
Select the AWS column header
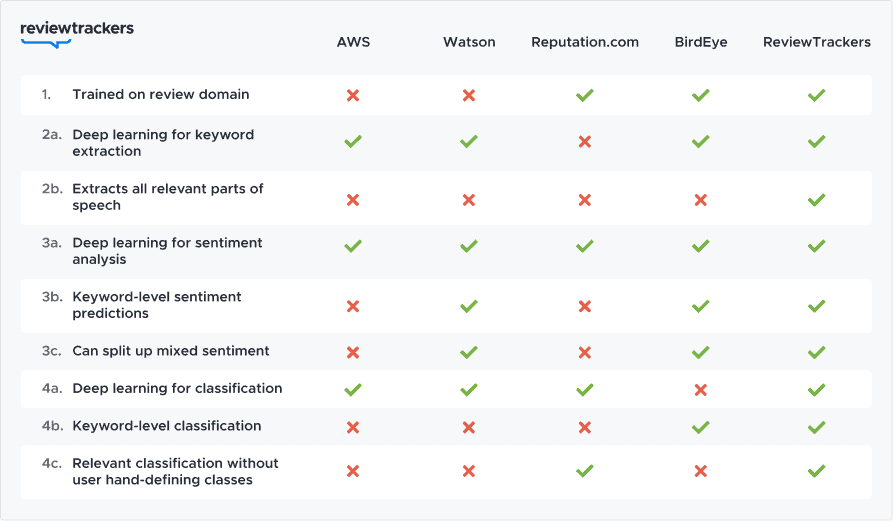353,43
